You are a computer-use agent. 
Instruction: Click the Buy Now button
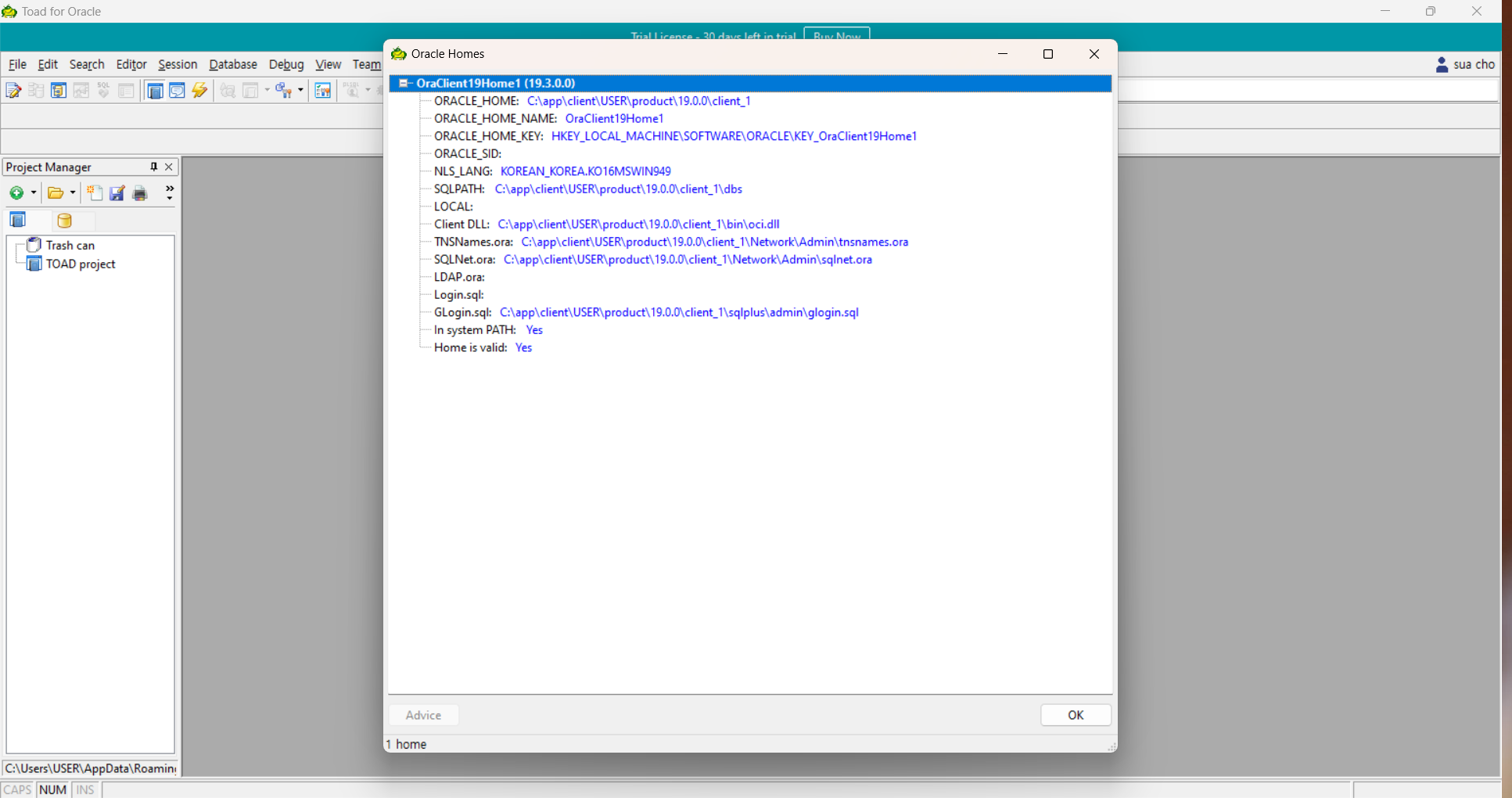(837, 36)
